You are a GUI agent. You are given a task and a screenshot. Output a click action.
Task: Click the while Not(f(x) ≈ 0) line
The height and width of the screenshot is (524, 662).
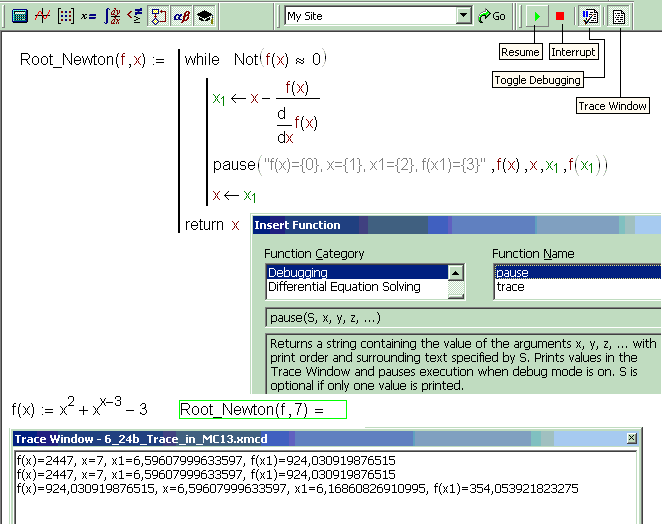pos(255,60)
